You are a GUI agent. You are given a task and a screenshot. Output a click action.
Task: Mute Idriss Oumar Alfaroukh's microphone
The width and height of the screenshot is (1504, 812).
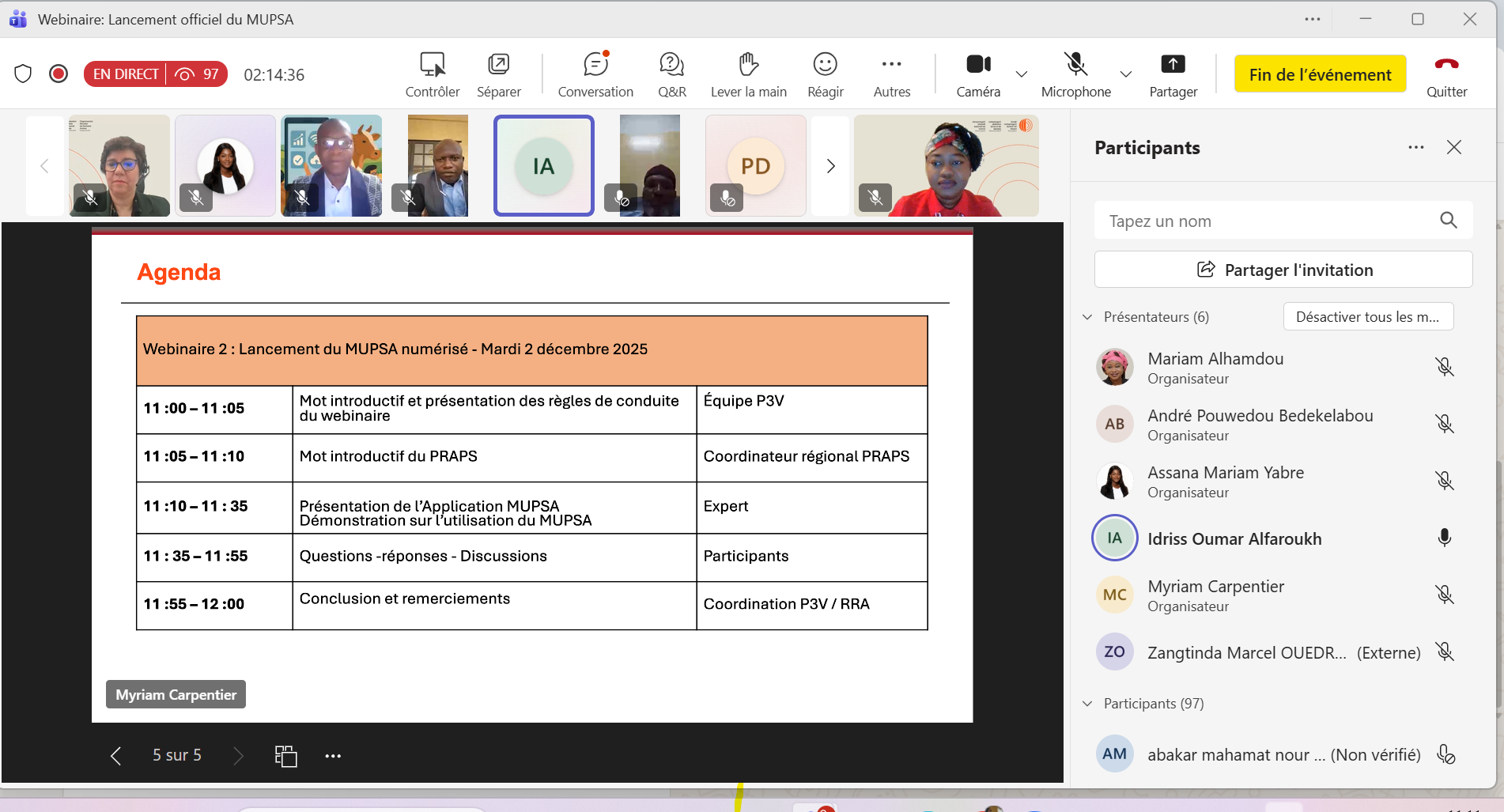(1444, 538)
